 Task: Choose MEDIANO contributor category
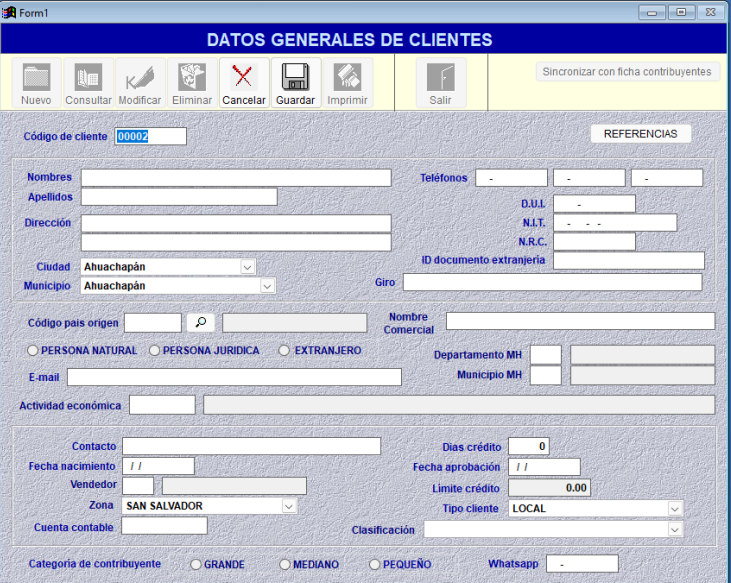pyautogui.click(x=285, y=564)
